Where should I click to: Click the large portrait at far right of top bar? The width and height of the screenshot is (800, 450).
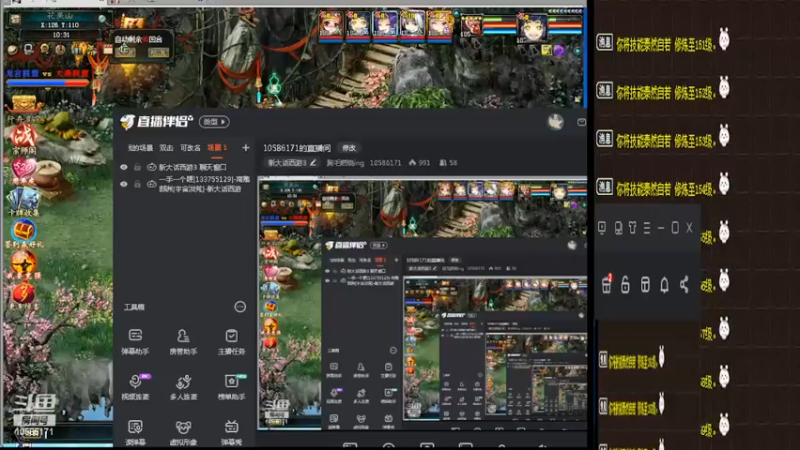532,28
